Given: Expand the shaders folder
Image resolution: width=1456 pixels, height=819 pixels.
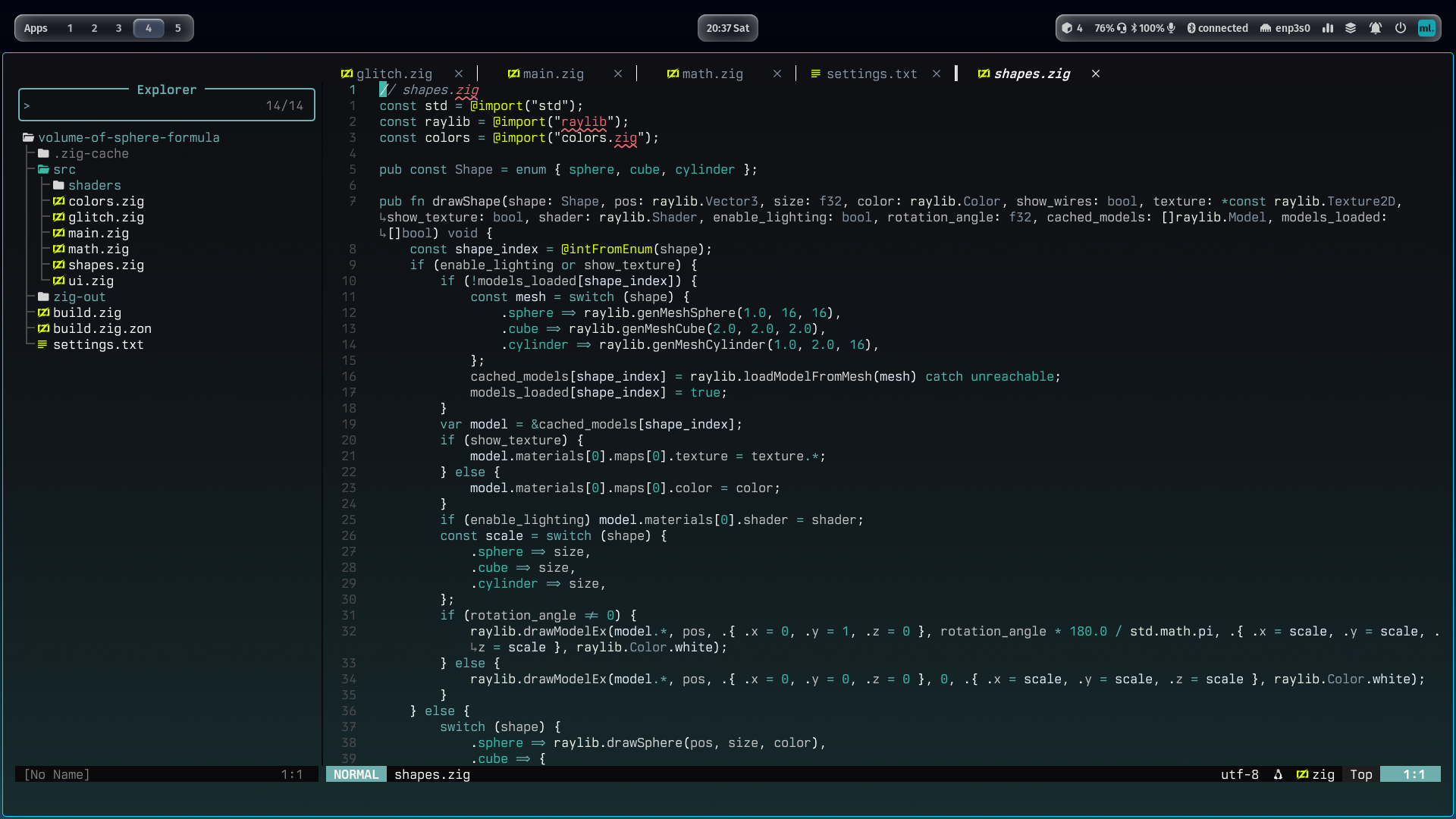Looking at the screenshot, I should [x=94, y=185].
